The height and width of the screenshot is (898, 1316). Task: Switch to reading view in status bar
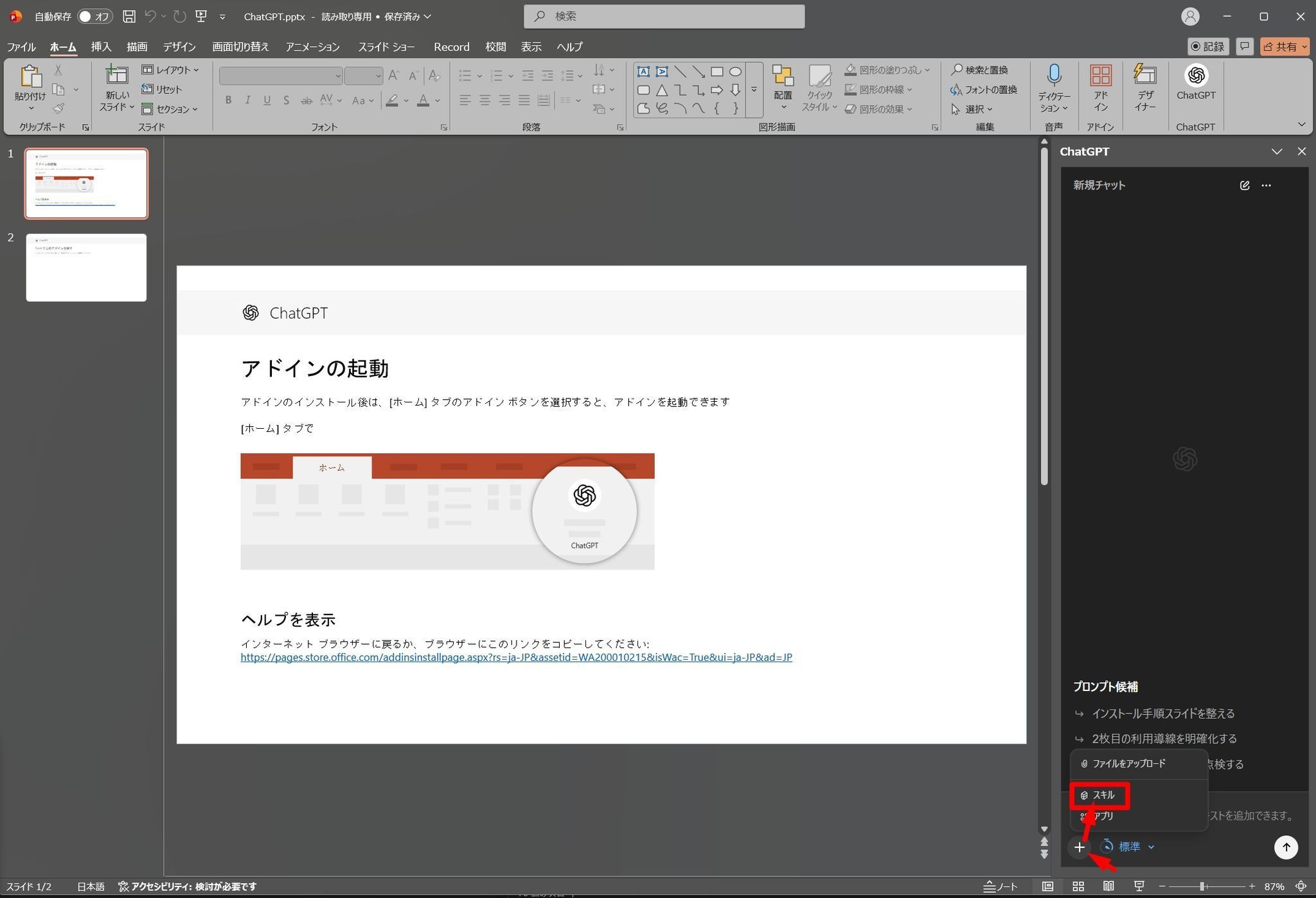click(x=1108, y=886)
